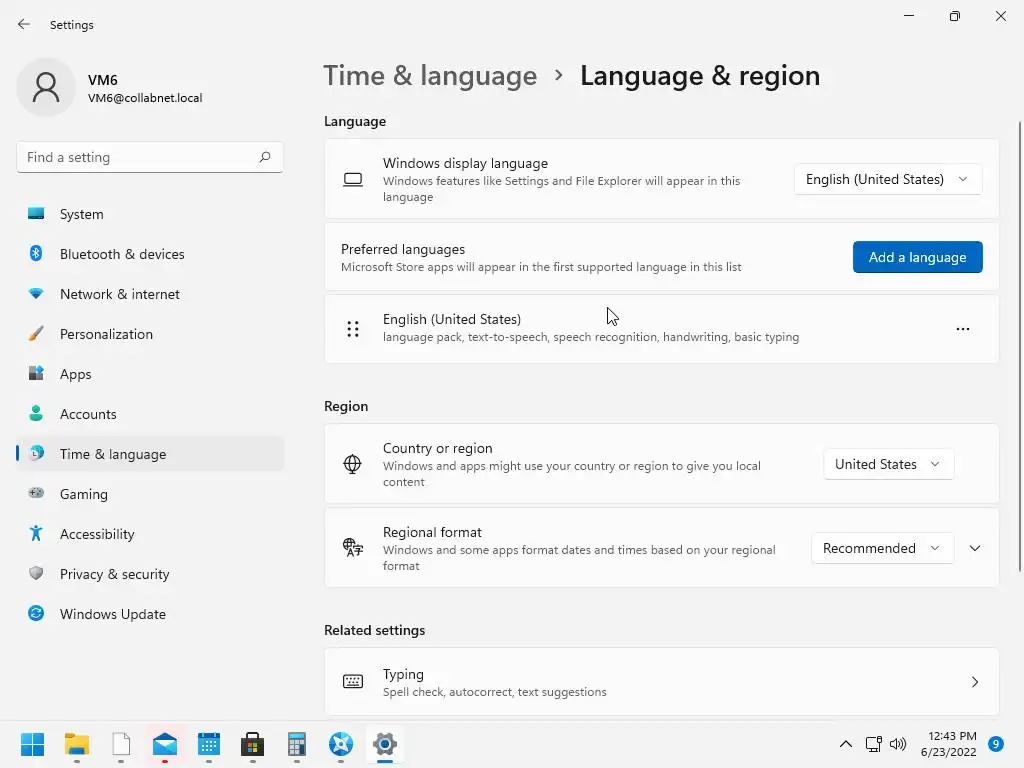Click the Find a setting search box
The width and height of the screenshot is (1024, 768).
tap(150, 157)
